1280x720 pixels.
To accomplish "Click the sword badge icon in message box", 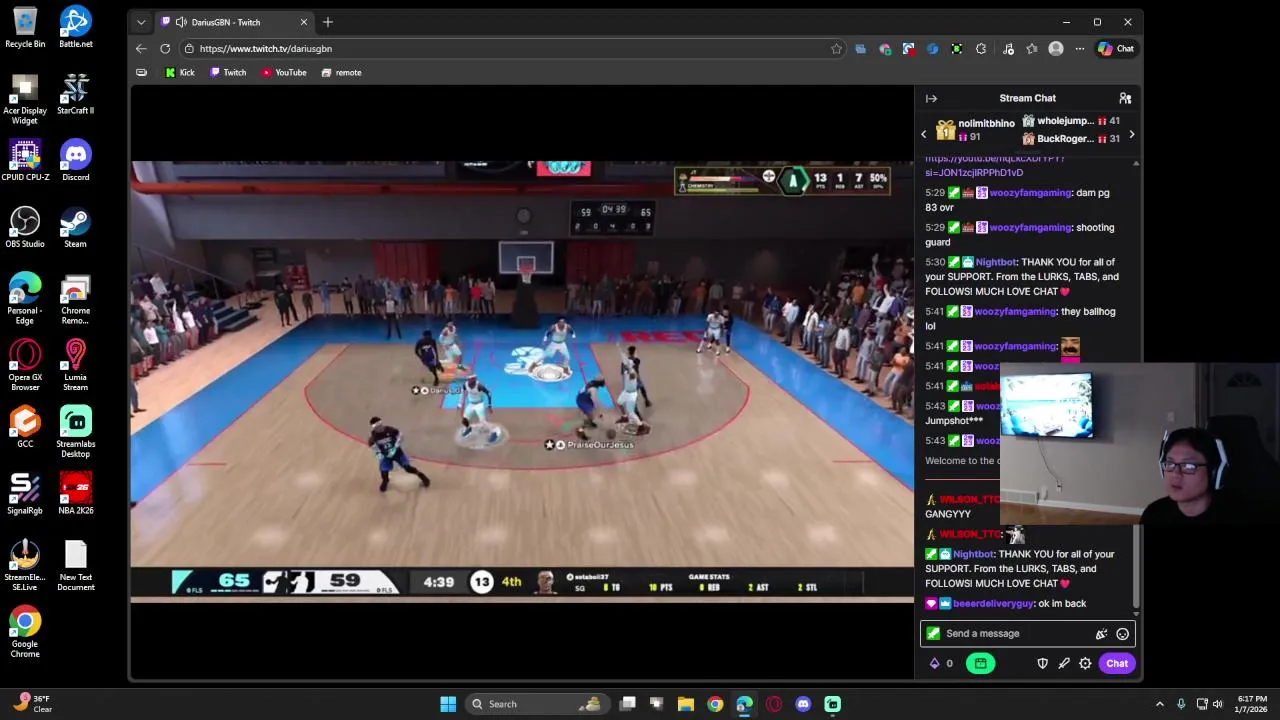I will click(933, 633).
